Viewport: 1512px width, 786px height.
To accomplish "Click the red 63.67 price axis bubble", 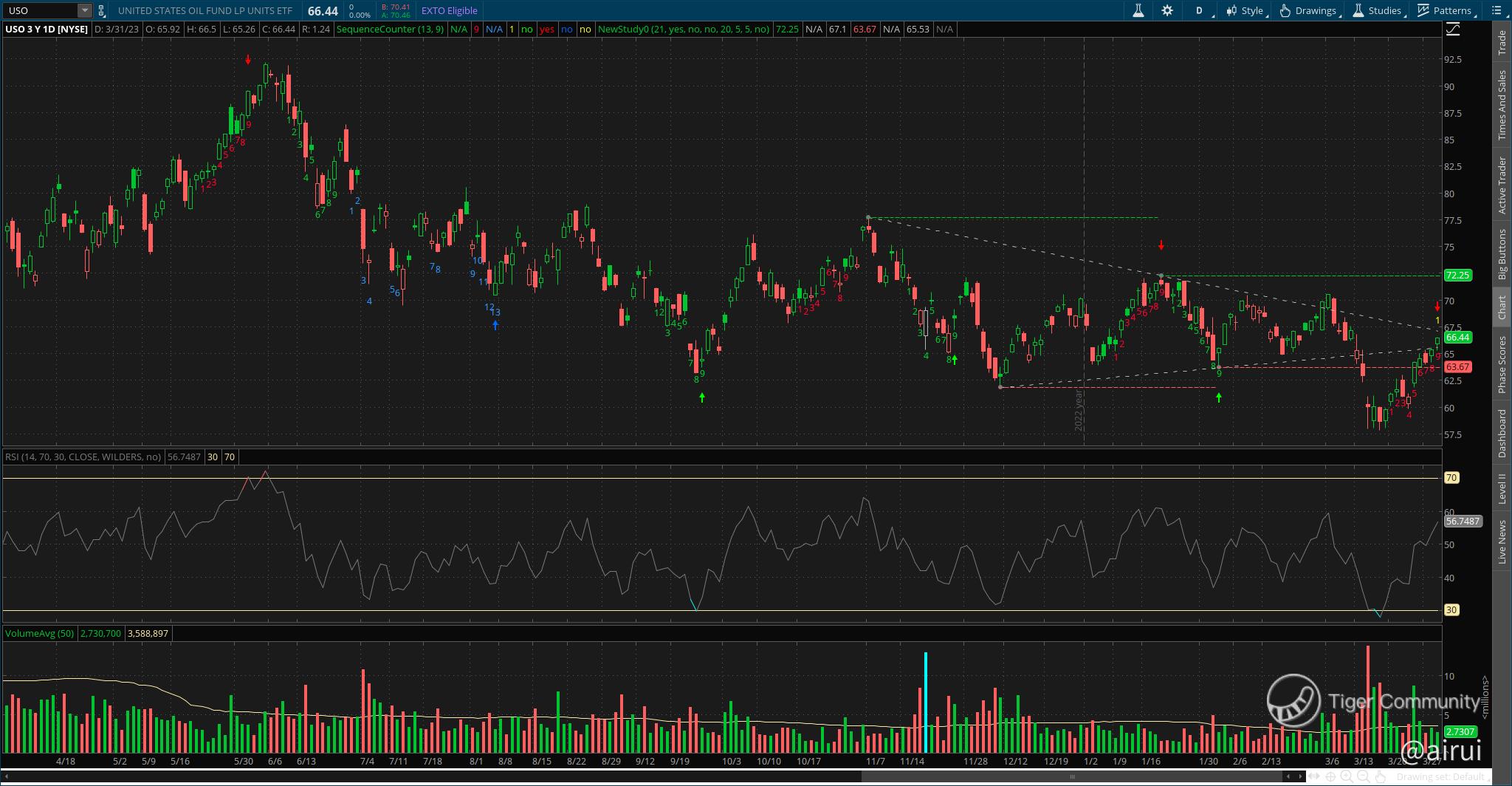I will [x=1457, y=366].
